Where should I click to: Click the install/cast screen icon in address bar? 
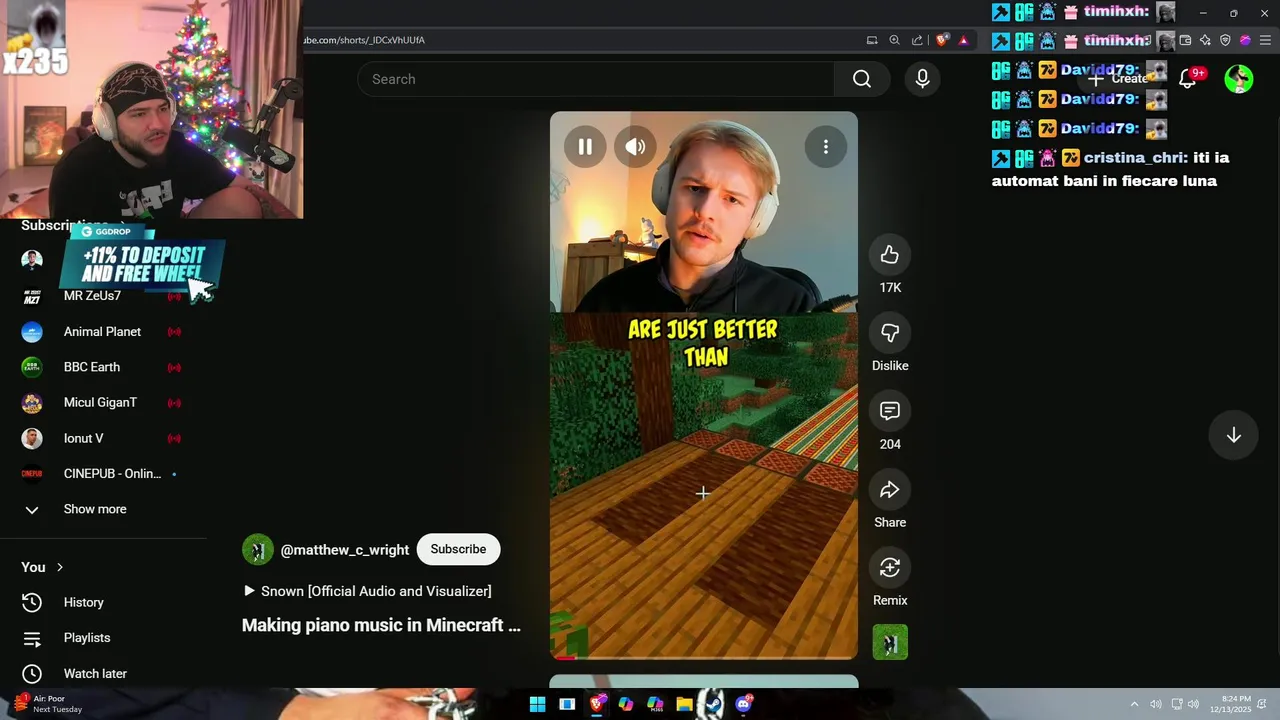[872, 40]
